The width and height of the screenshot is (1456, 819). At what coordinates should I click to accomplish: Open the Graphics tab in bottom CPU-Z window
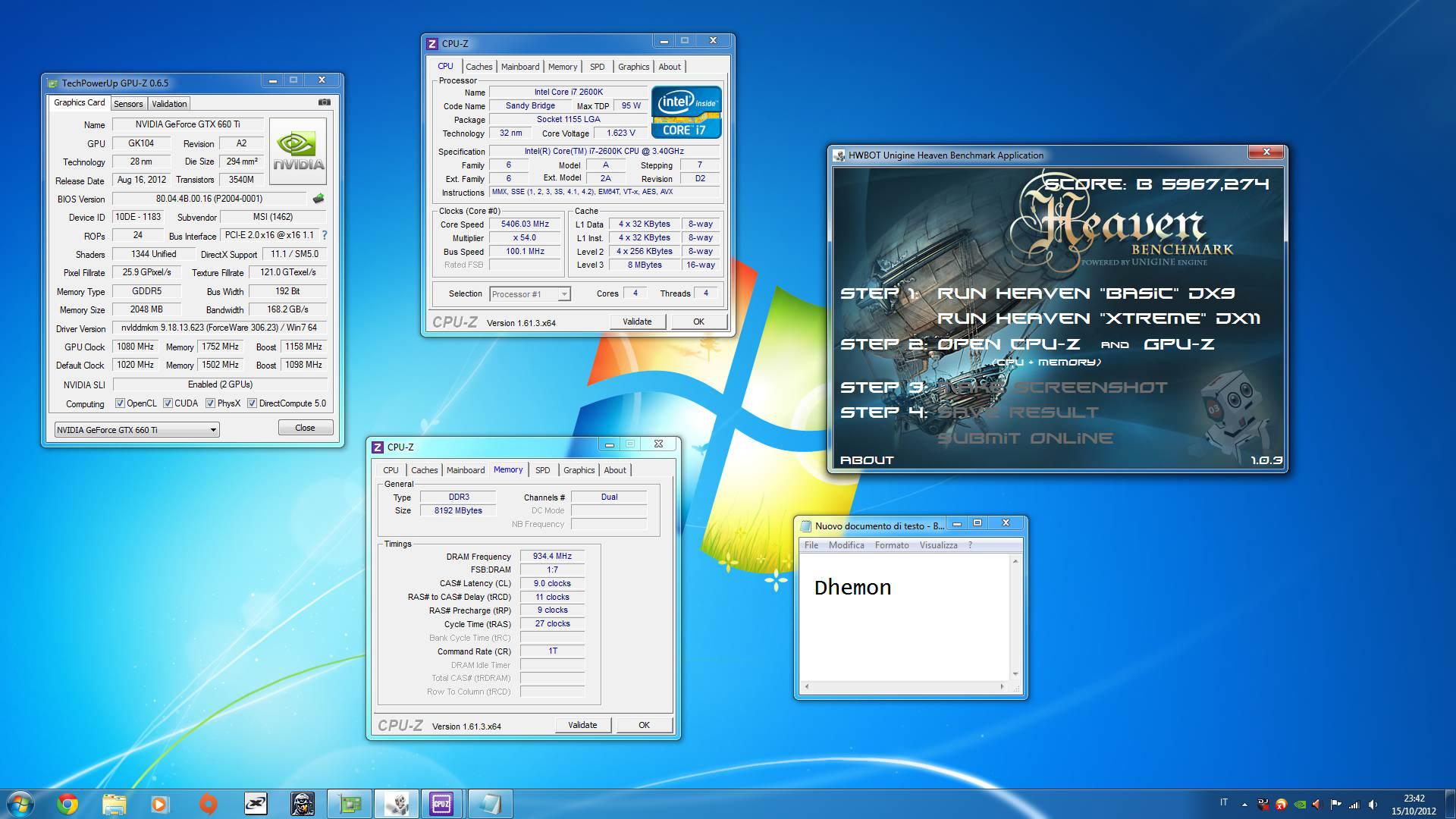[579, 470]
